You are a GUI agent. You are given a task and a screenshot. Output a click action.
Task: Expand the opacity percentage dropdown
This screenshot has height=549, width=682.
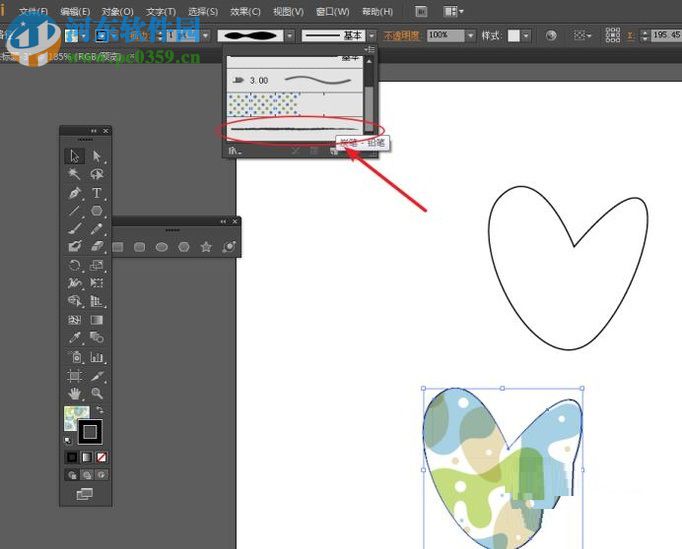pos(470,35)
